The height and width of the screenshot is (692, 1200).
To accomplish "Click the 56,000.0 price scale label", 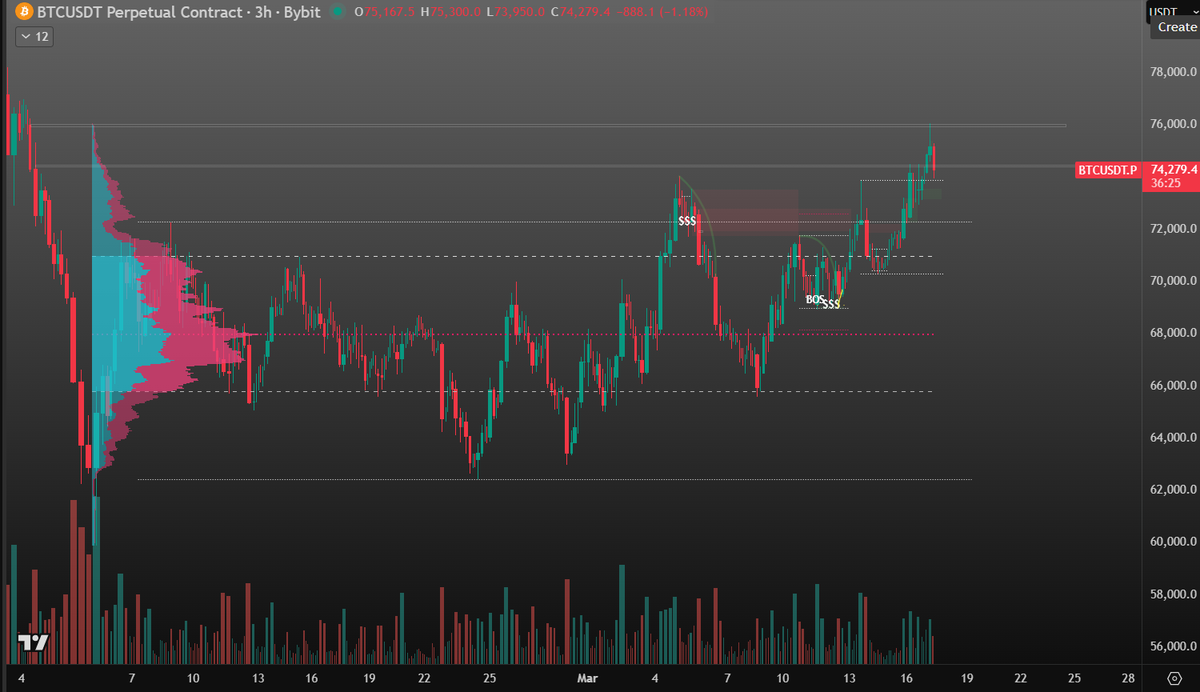I will (x=1174, y=647).
